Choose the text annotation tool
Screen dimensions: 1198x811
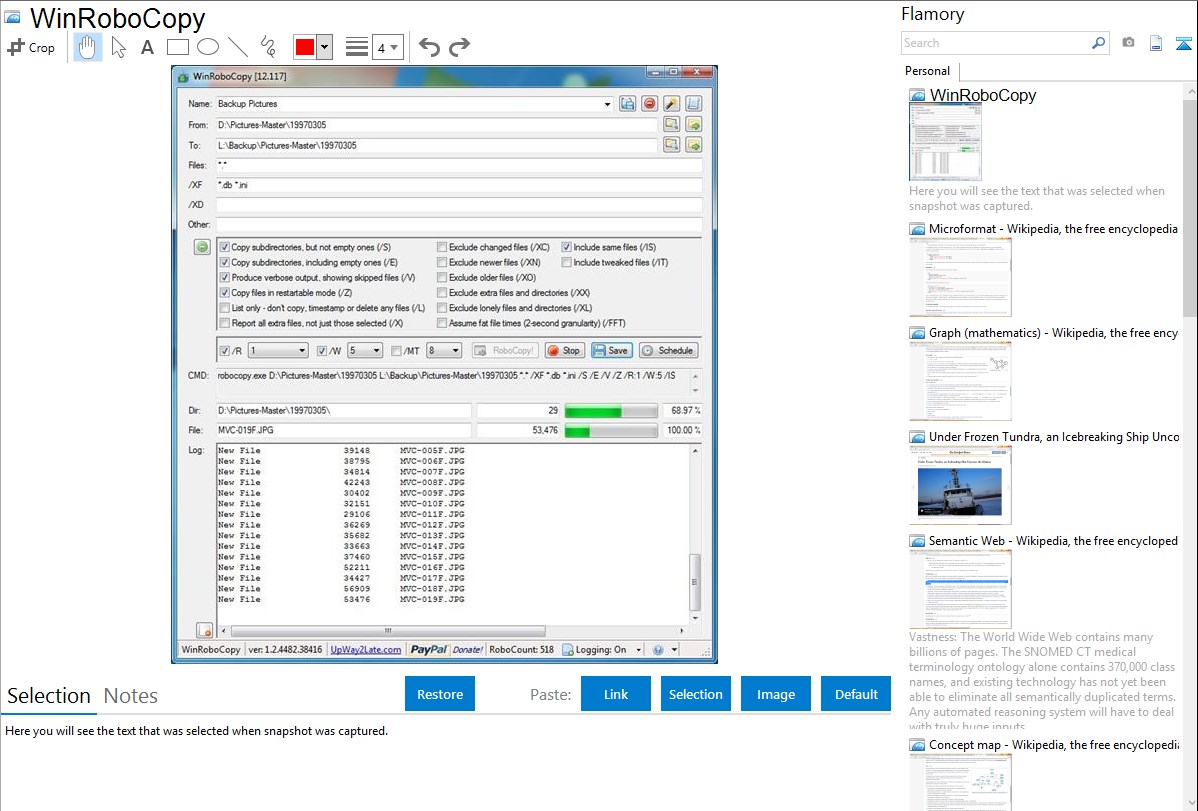pos(147,47)
